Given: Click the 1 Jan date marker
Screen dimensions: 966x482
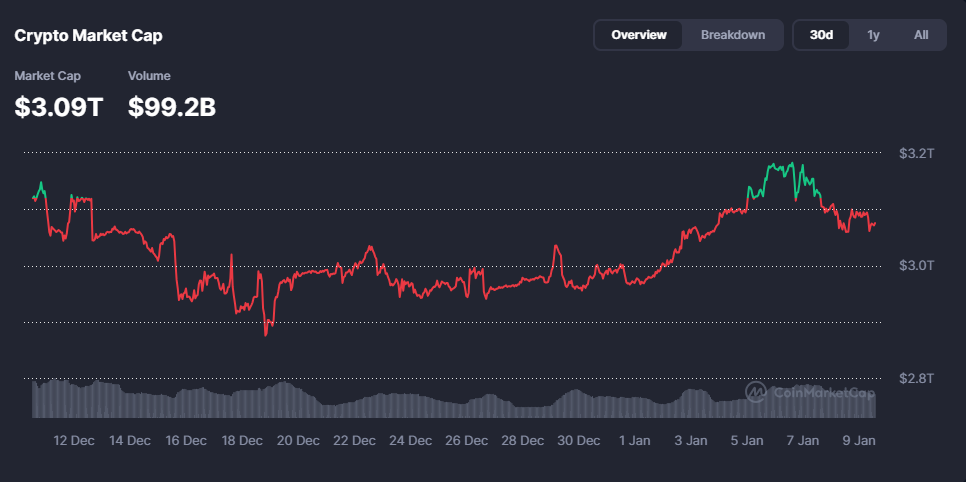Looking at the screenshot, I should pyautogui.click(x=635, y=441).
